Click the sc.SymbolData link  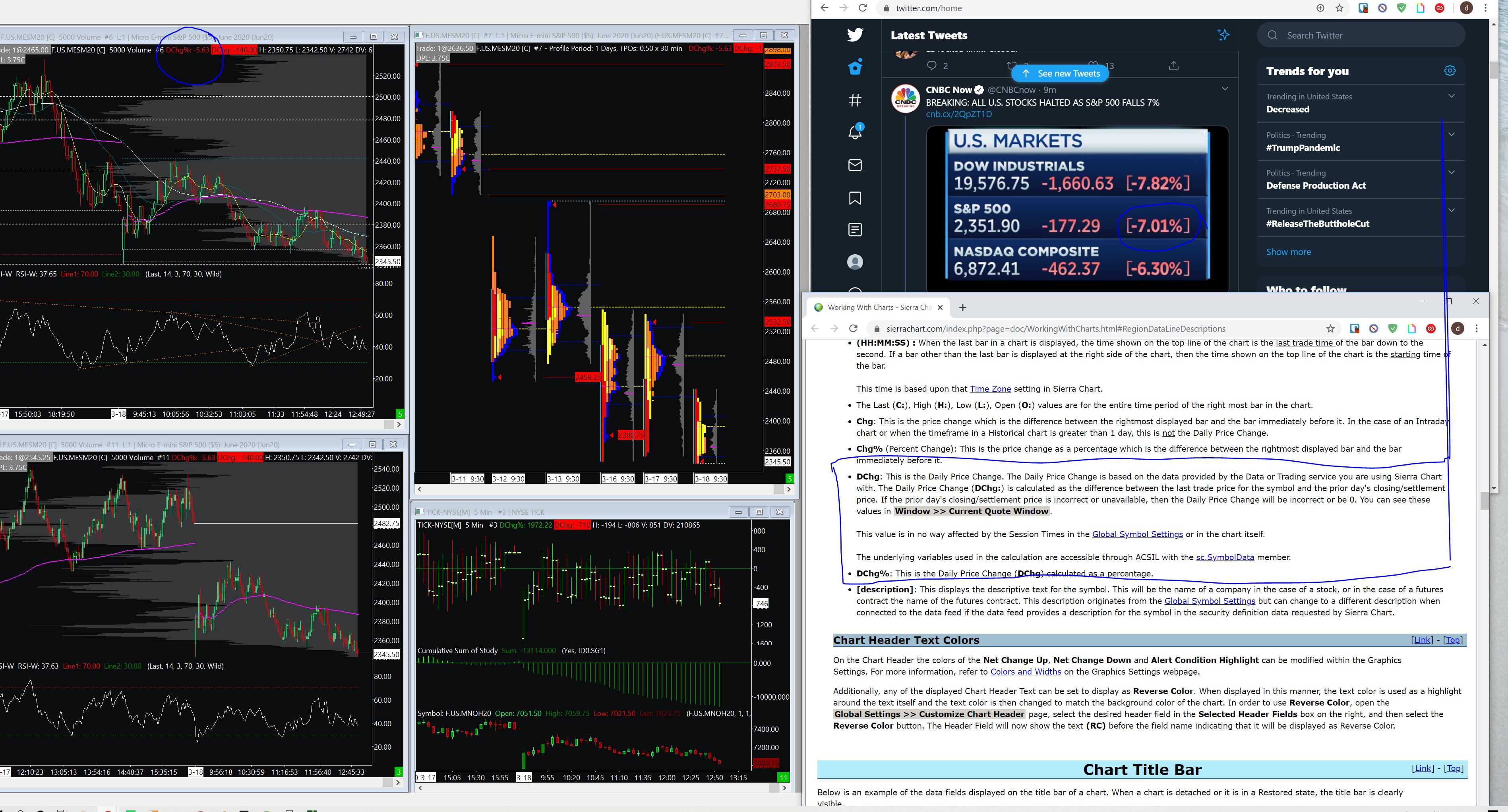tap(1225, 557)
